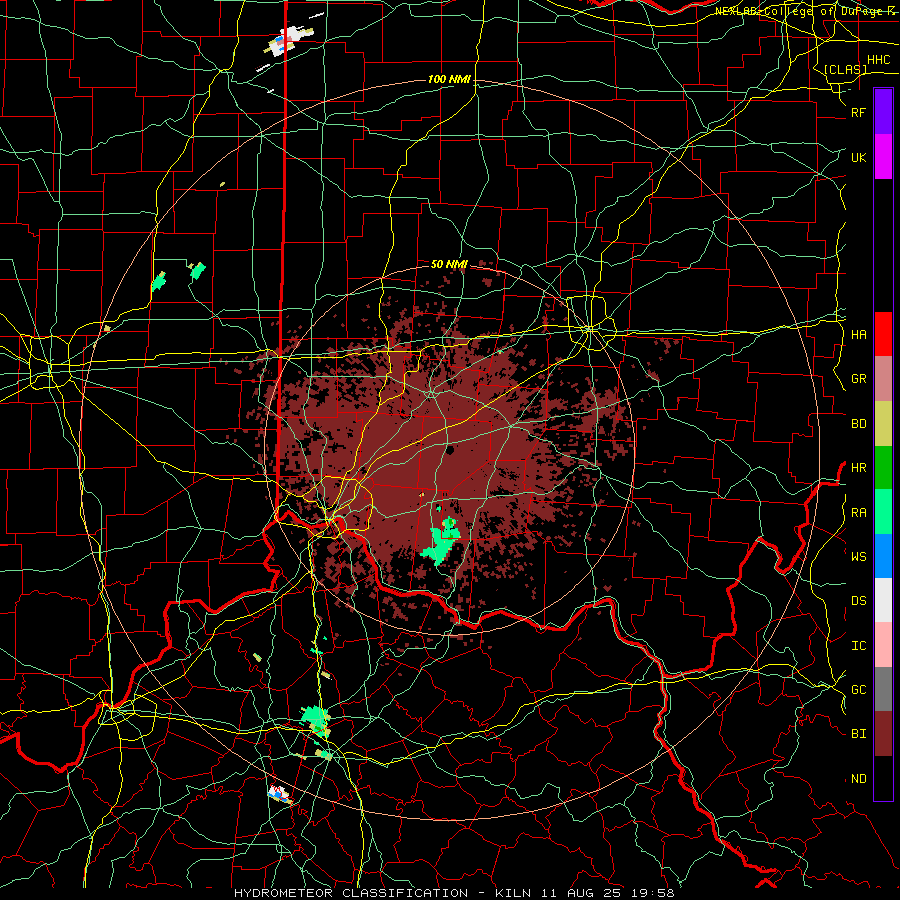
Task: Click the HR legend label
Action: [859, 468]
